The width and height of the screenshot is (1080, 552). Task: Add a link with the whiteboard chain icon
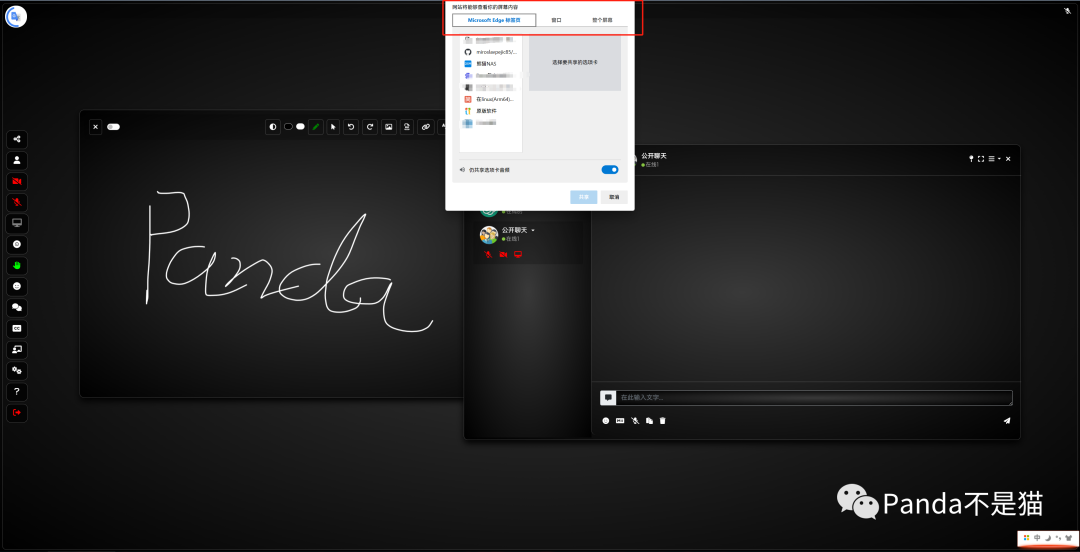(x=426, y=127)
